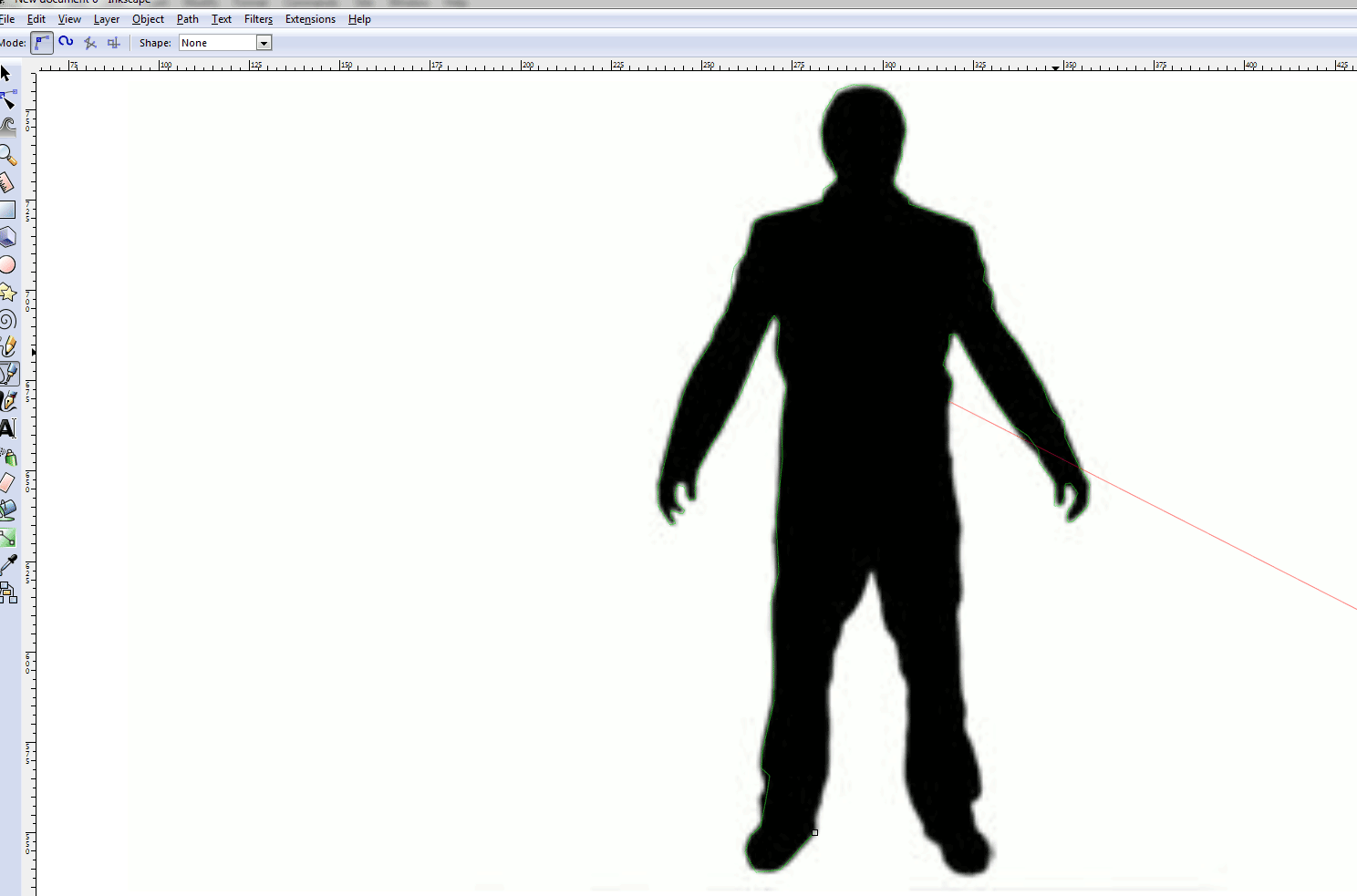The height and width of the screenshot is (896, 1357).
Task: Select the Paint Bucket fill tool
Action: [x=7, y=510]
